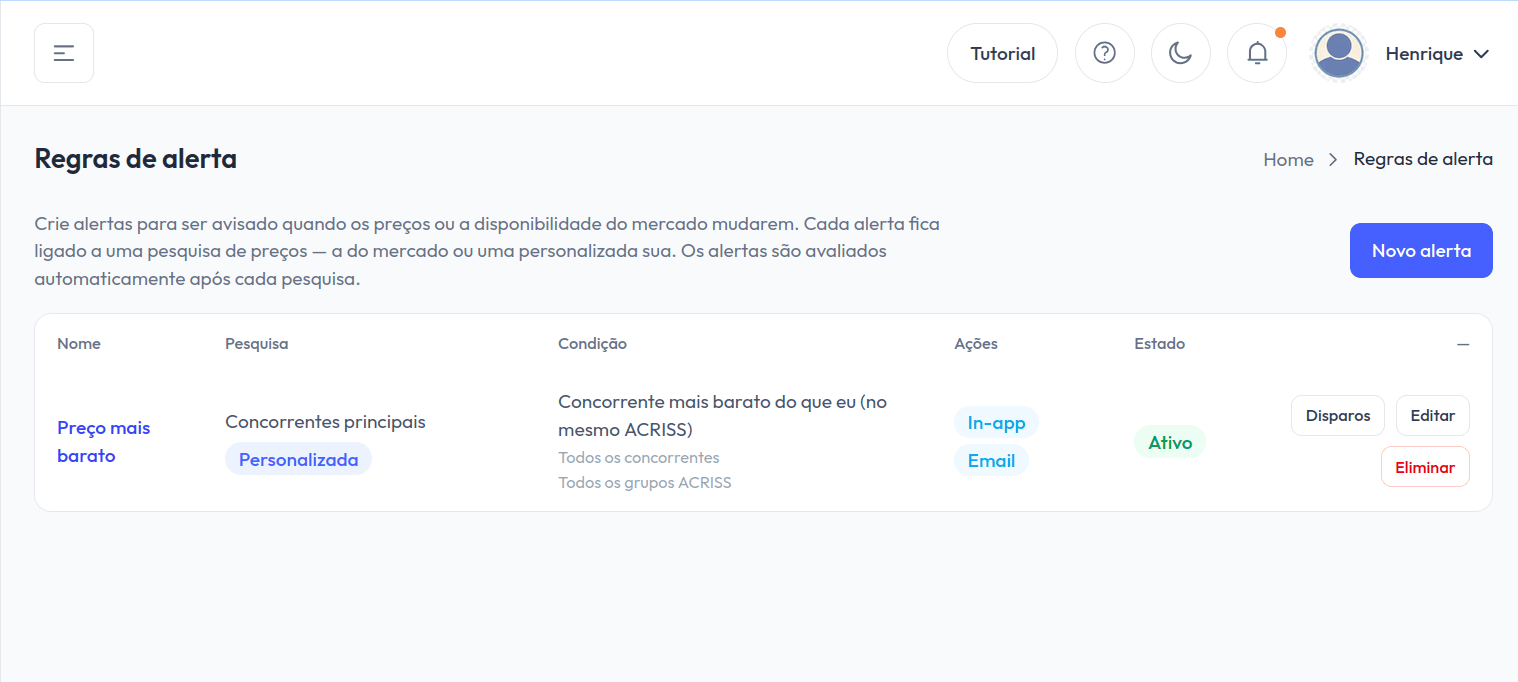This screenshot has height=682, width=1518.
Task: Click the Ativo status badge
Action: (x=1170, y=442)
